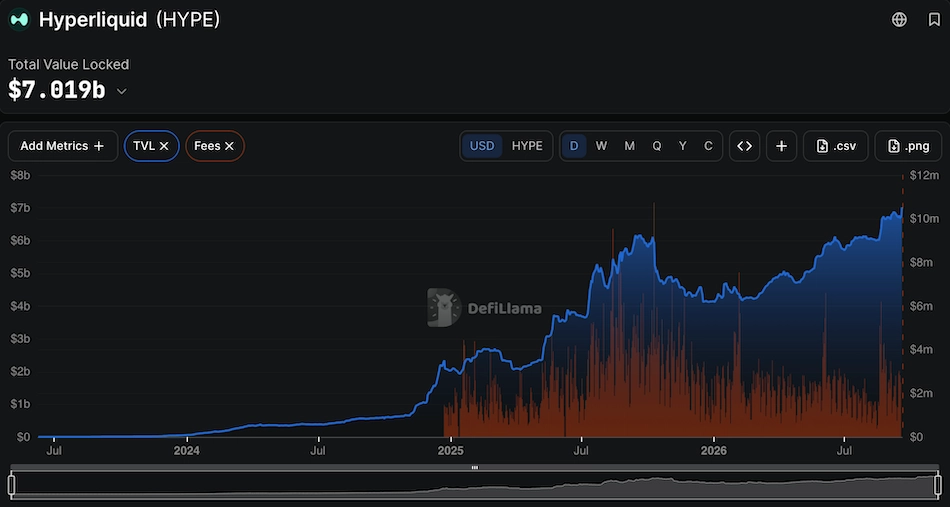
Task: Select the yearly Y interval
Action: 683,146
